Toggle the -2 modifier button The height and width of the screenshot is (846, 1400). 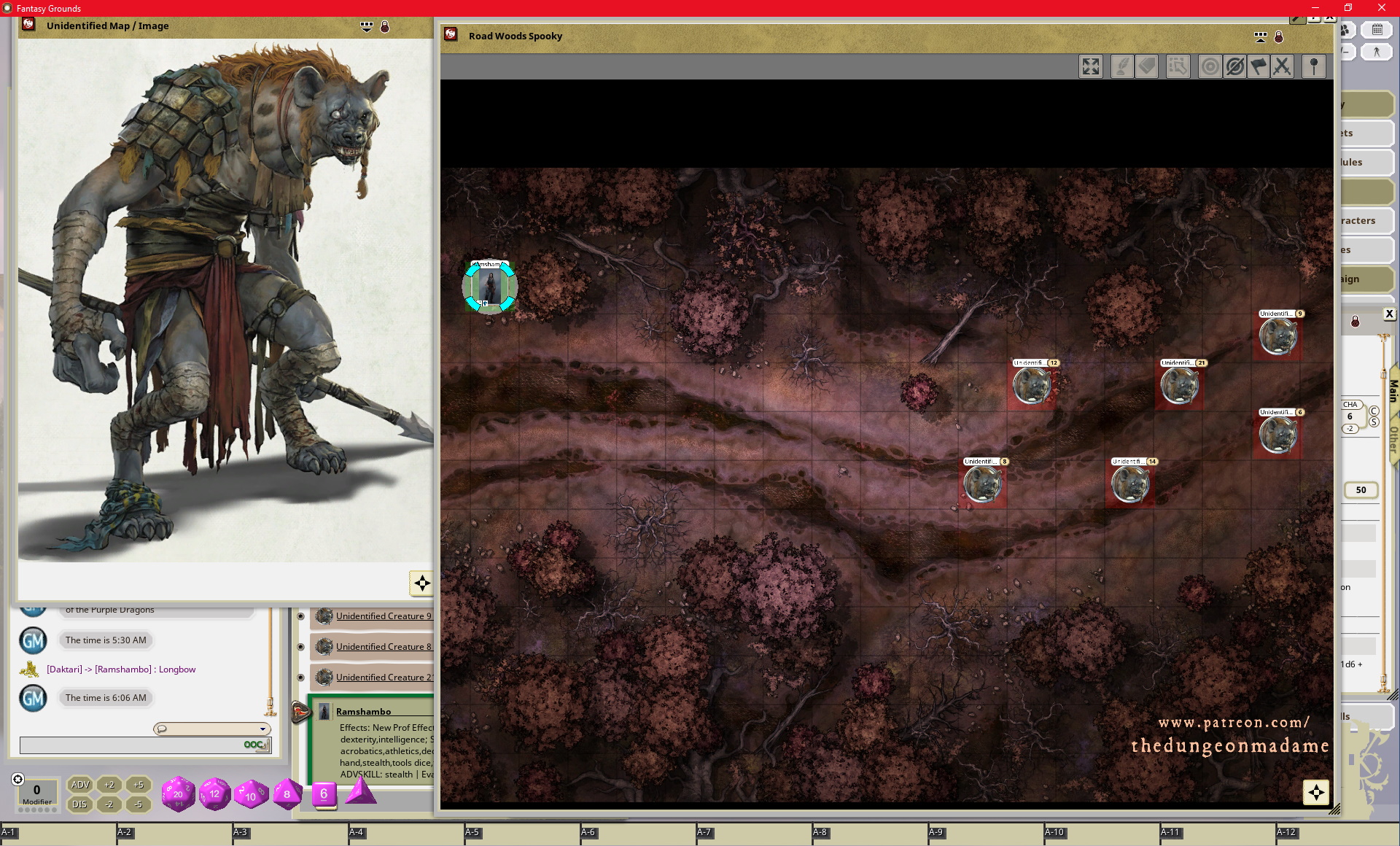pos(109,804)
